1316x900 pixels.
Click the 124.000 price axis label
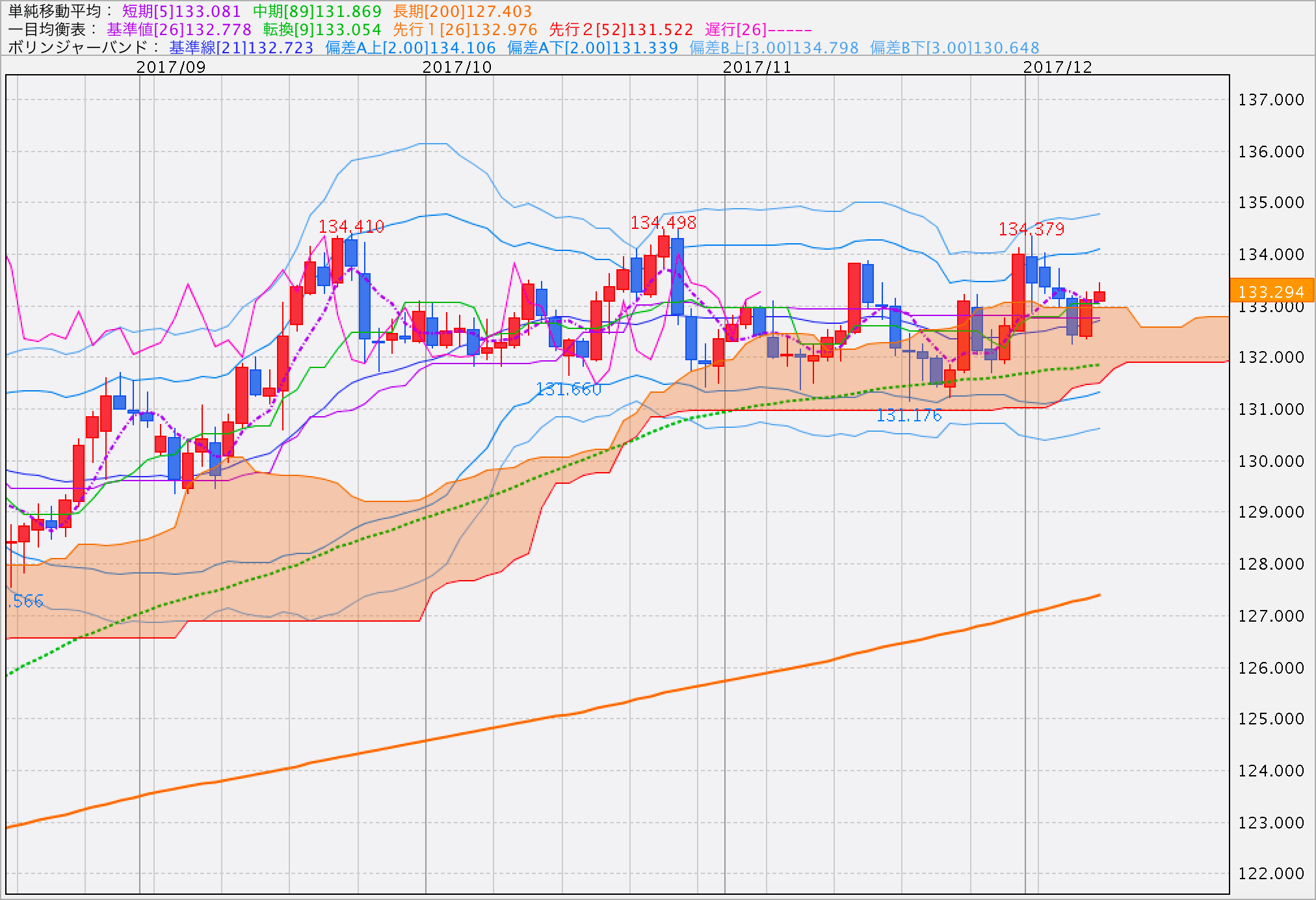tap(1271, 771)
